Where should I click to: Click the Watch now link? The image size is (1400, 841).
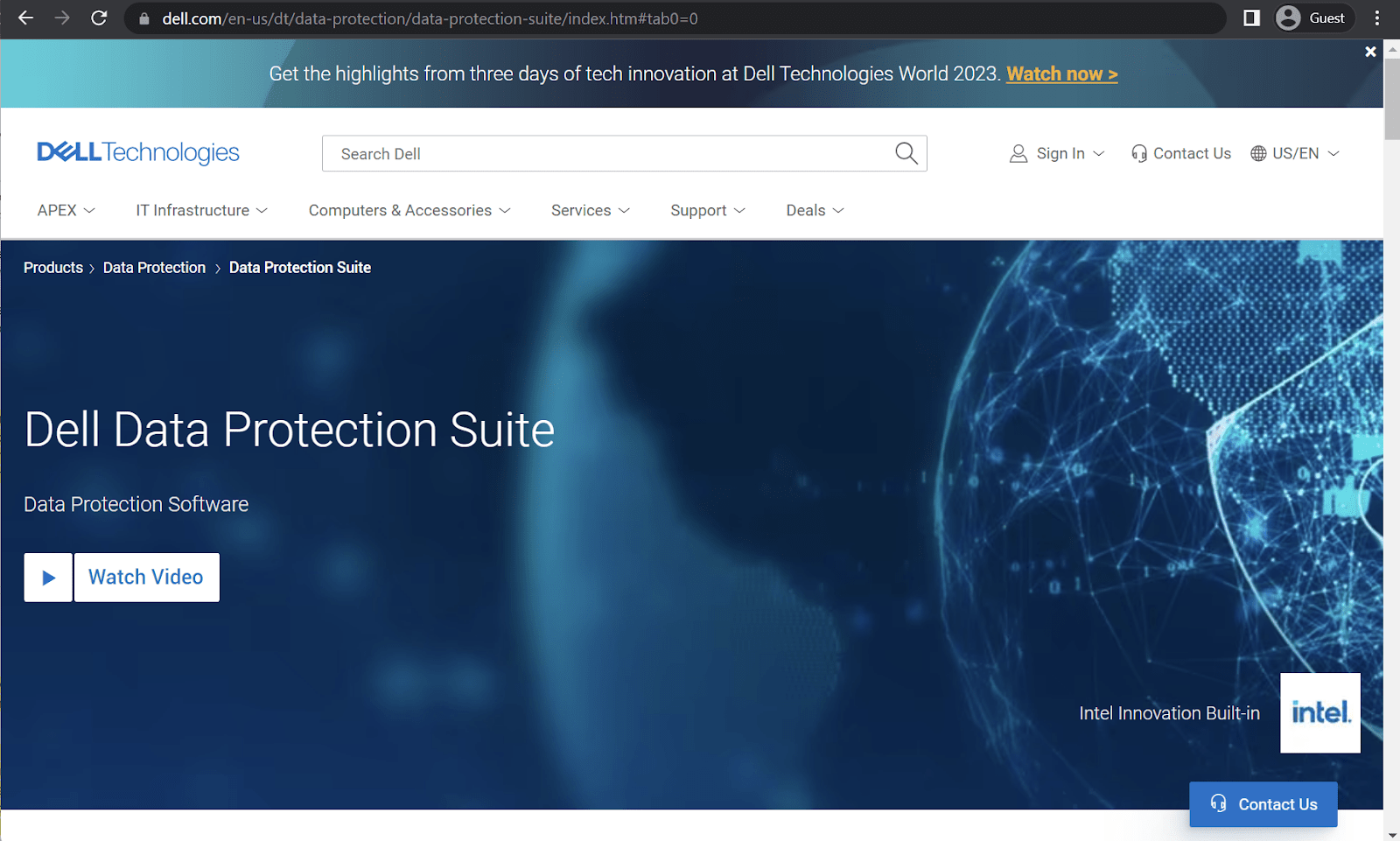(1061, 74)
